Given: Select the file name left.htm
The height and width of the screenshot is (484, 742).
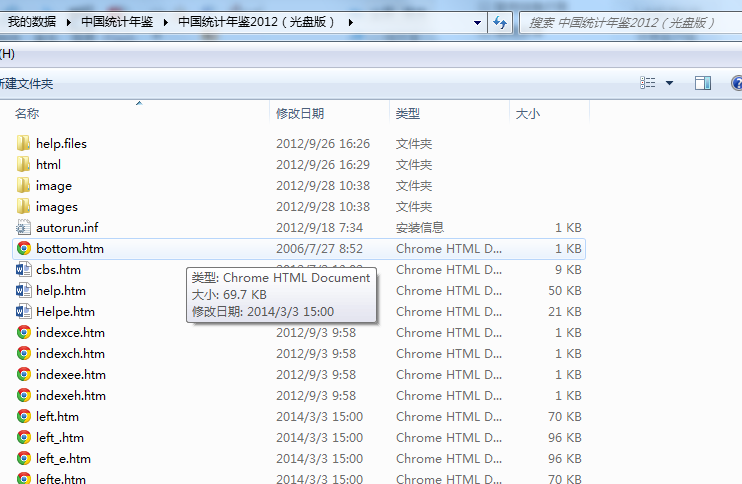Looking at the screenshot, I should click(x=57, y=416).
